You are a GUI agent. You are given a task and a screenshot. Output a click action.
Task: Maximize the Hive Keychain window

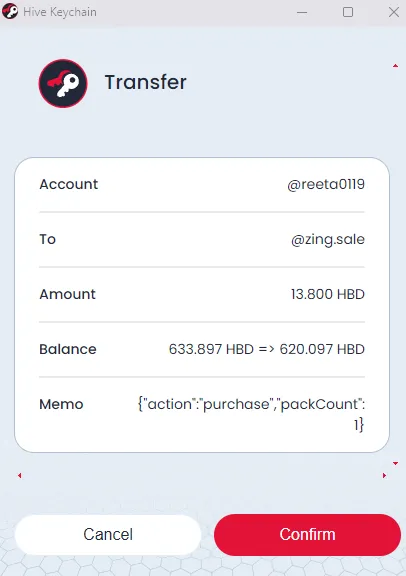point(348,12)
